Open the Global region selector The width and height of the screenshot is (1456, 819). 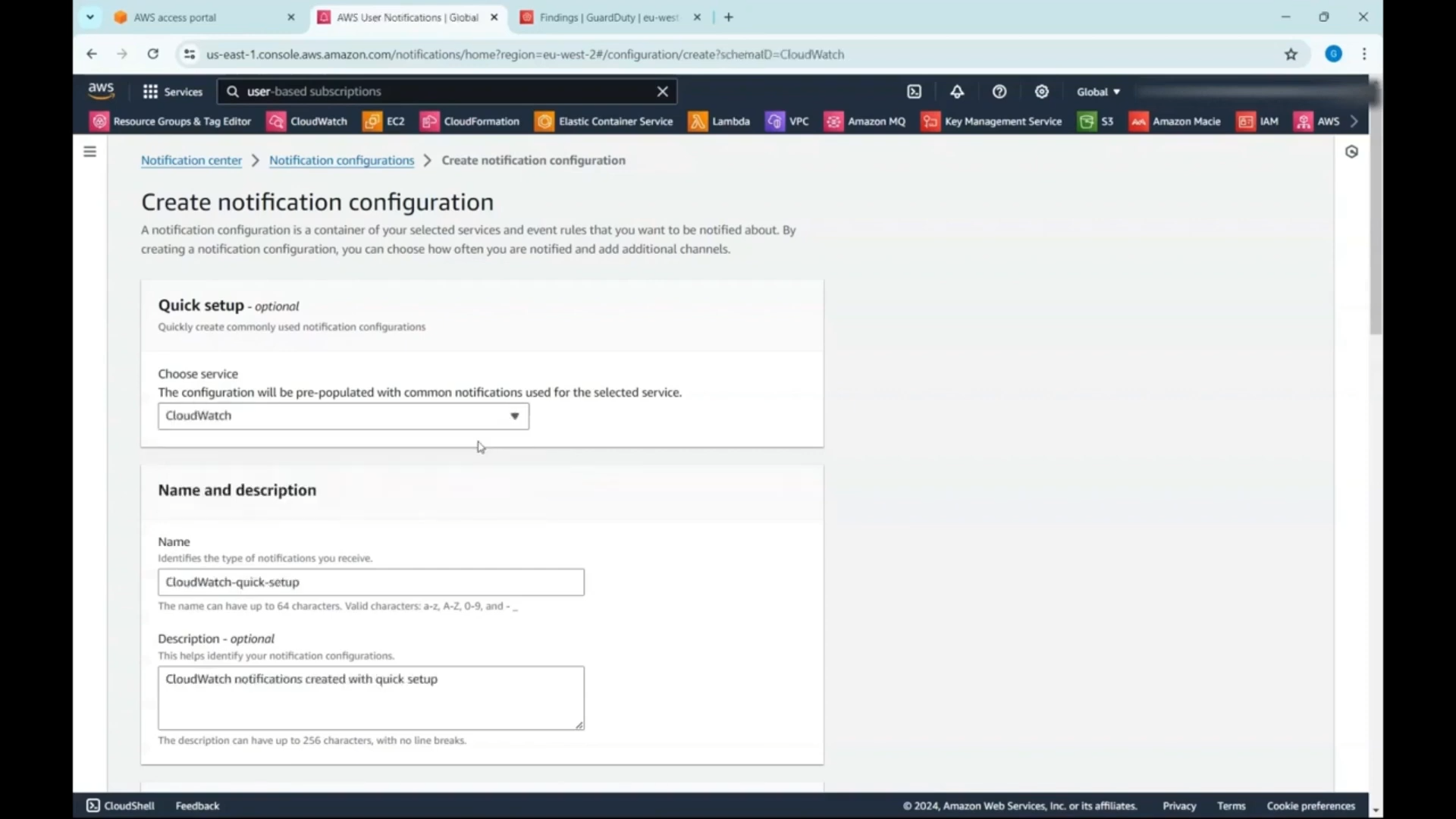(1097, 91)
